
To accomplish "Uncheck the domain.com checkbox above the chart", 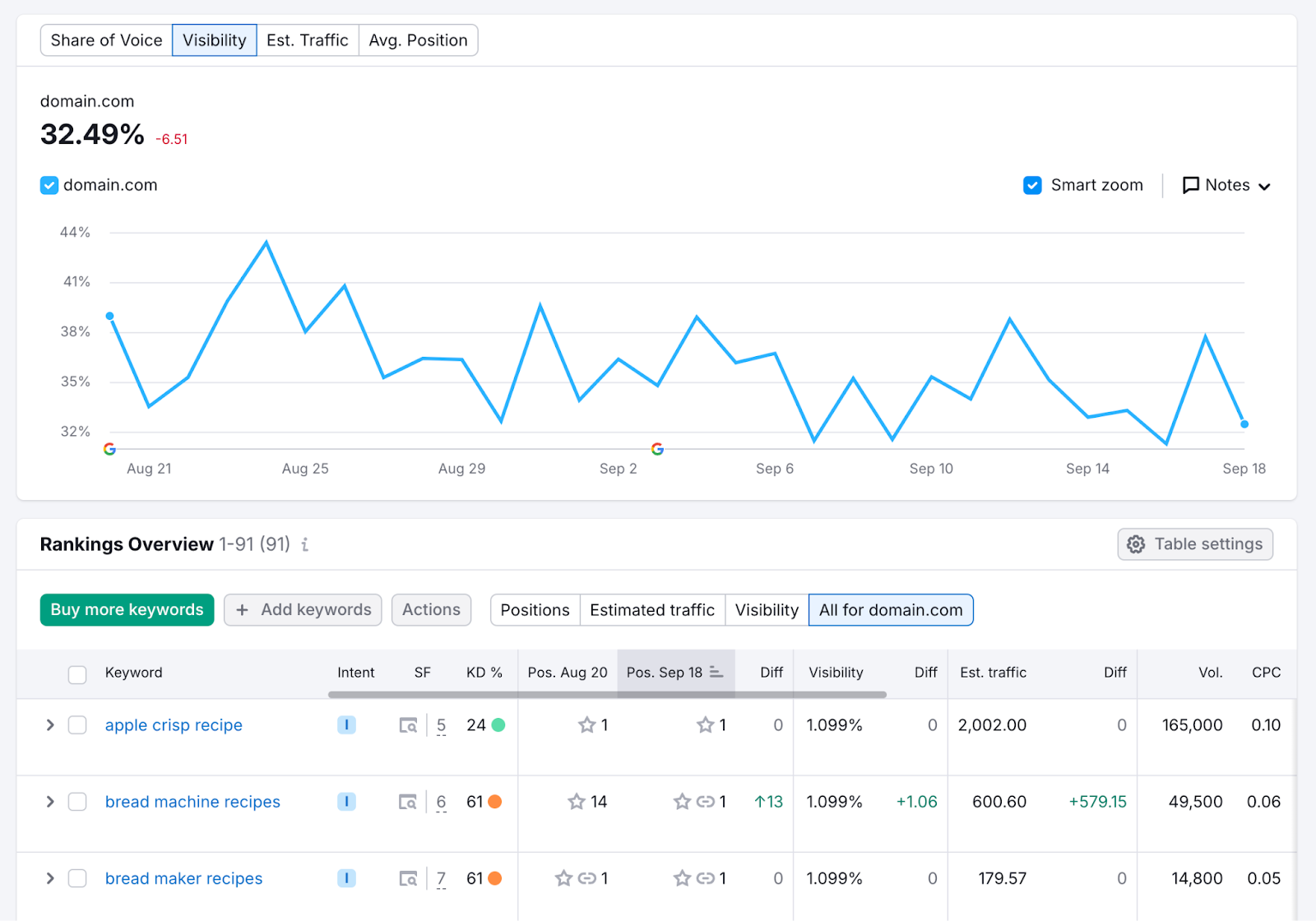I will [x=49, y=185].
